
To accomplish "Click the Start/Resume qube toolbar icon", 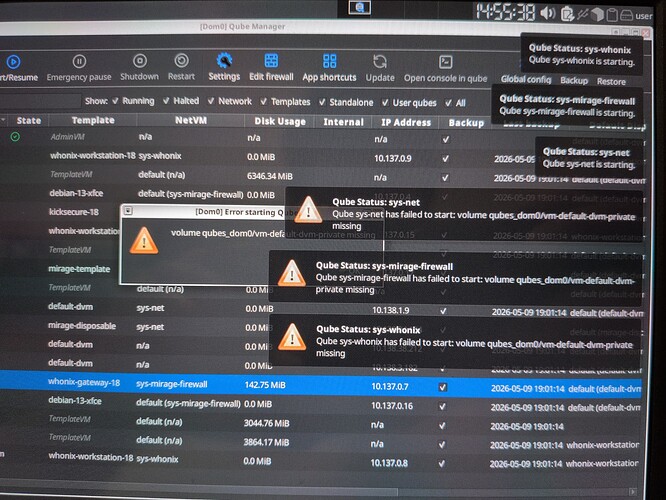I will tap(13, 62).
